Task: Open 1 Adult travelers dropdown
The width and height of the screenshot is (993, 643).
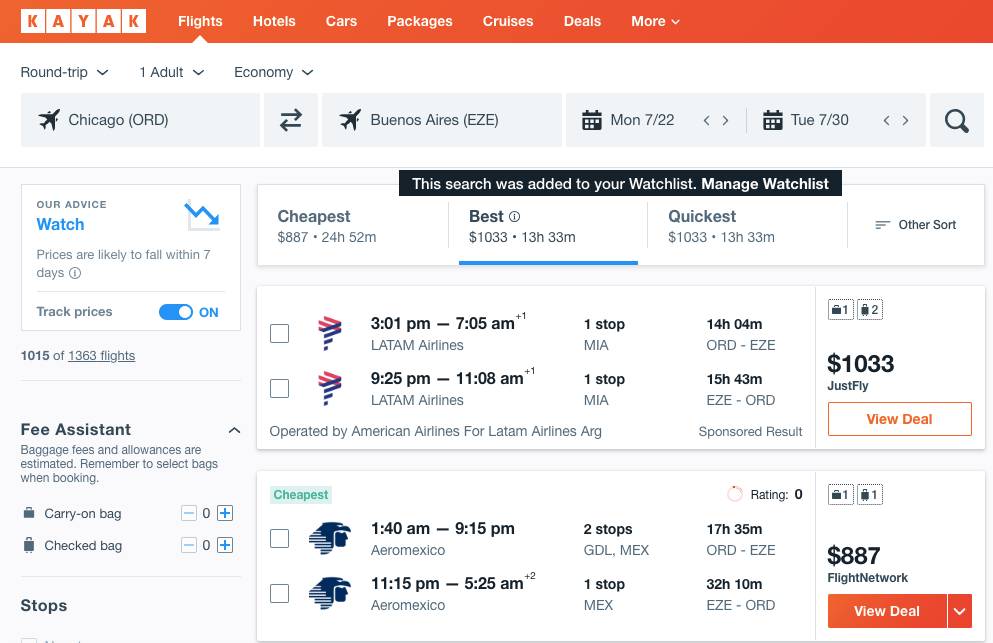Action: pos(172,72)
